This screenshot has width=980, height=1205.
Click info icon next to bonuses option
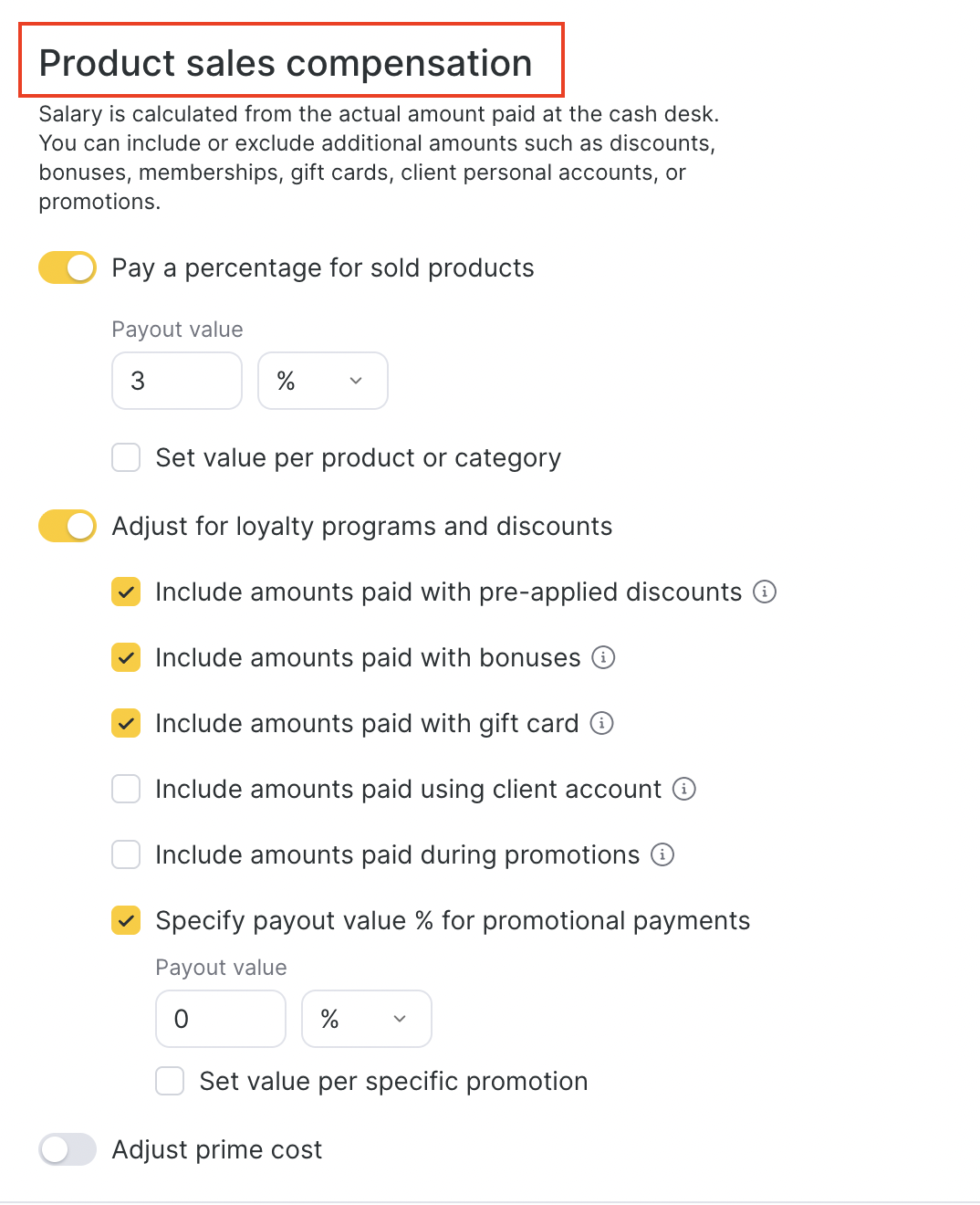[603, 657]
